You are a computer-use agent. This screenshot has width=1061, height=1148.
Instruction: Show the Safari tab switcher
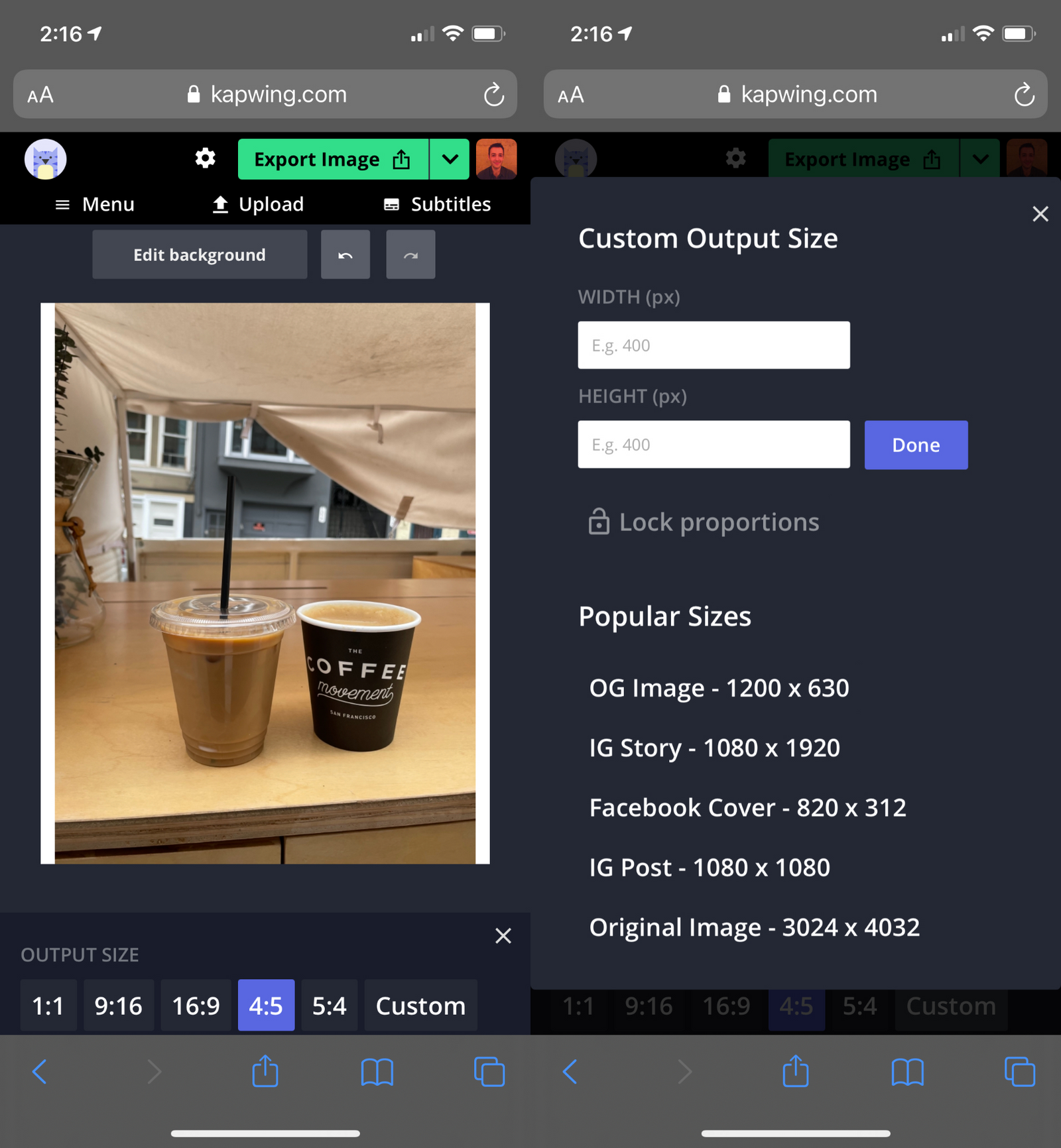tap(489, 1071)
